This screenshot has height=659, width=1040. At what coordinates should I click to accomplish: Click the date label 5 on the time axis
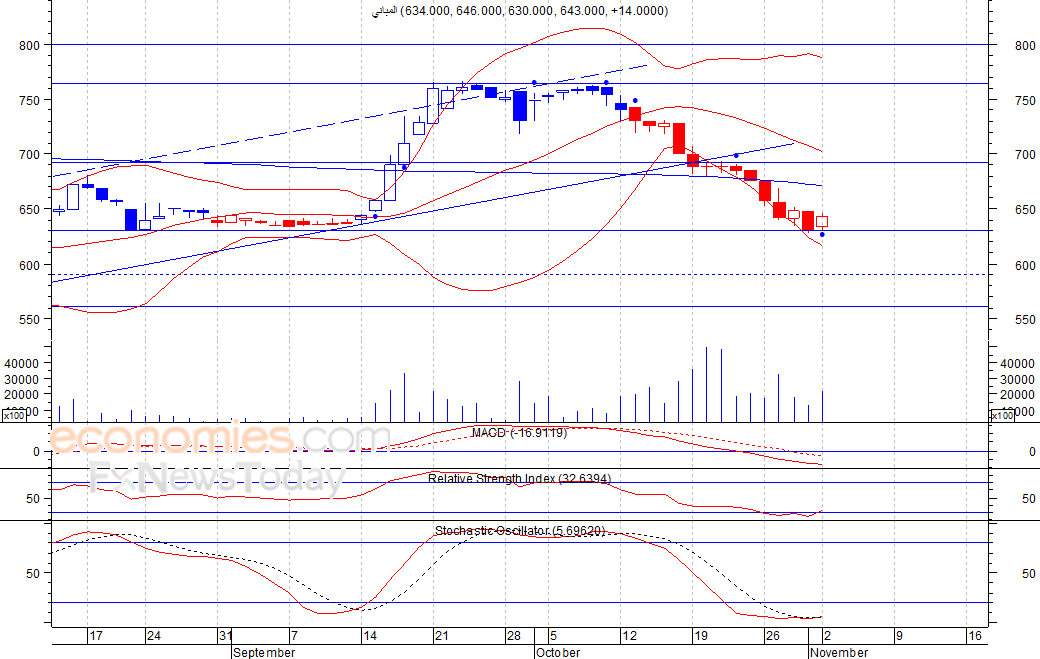point(553,636)
